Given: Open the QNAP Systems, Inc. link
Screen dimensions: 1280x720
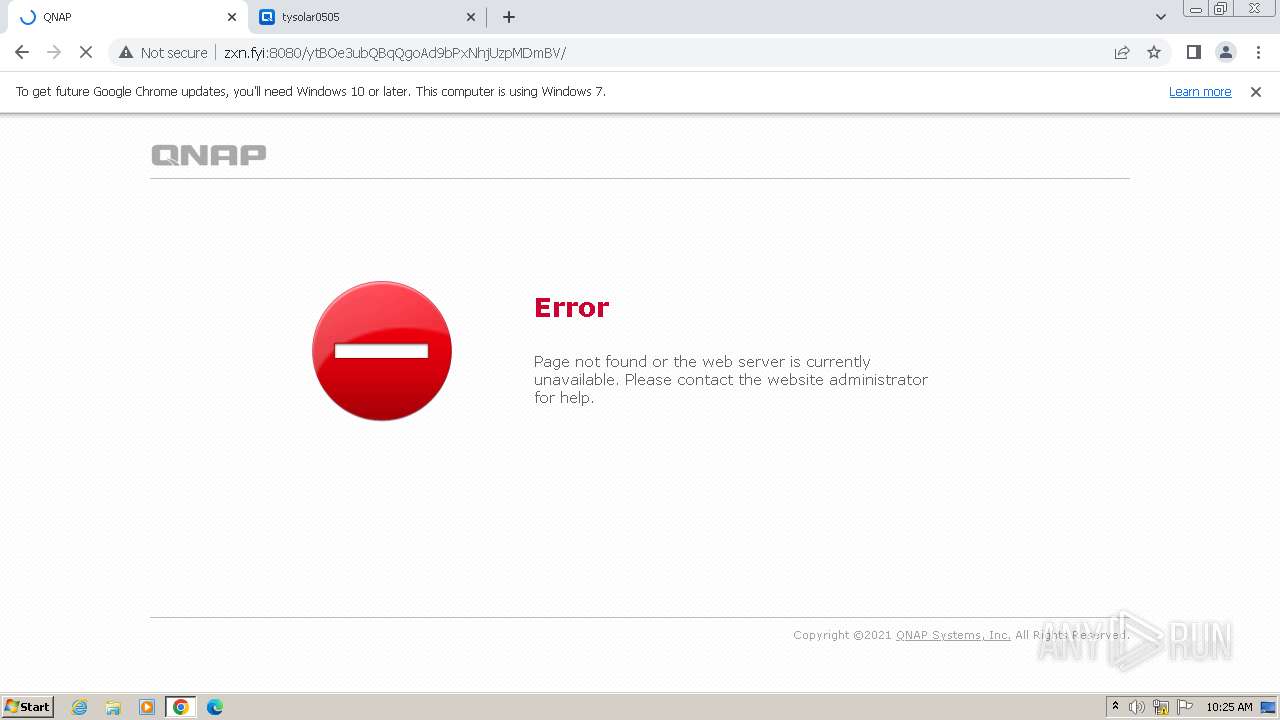Looking at the screenshot, I should point(953,635).
